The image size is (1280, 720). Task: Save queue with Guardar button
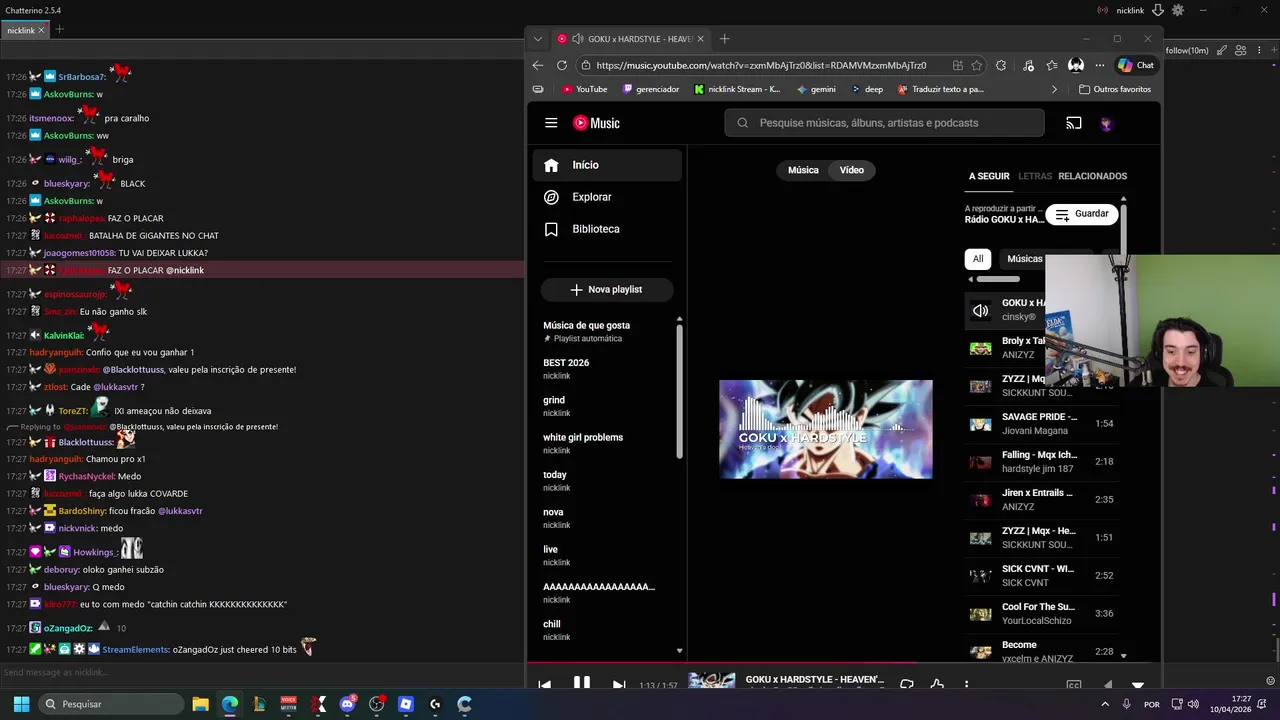1082,214
